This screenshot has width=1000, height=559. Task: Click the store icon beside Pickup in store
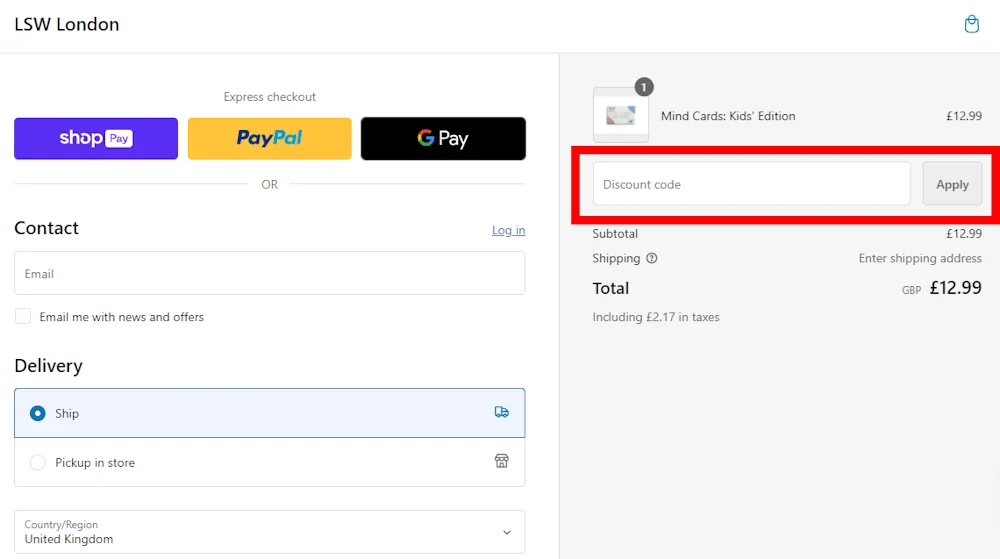[502, 461]
